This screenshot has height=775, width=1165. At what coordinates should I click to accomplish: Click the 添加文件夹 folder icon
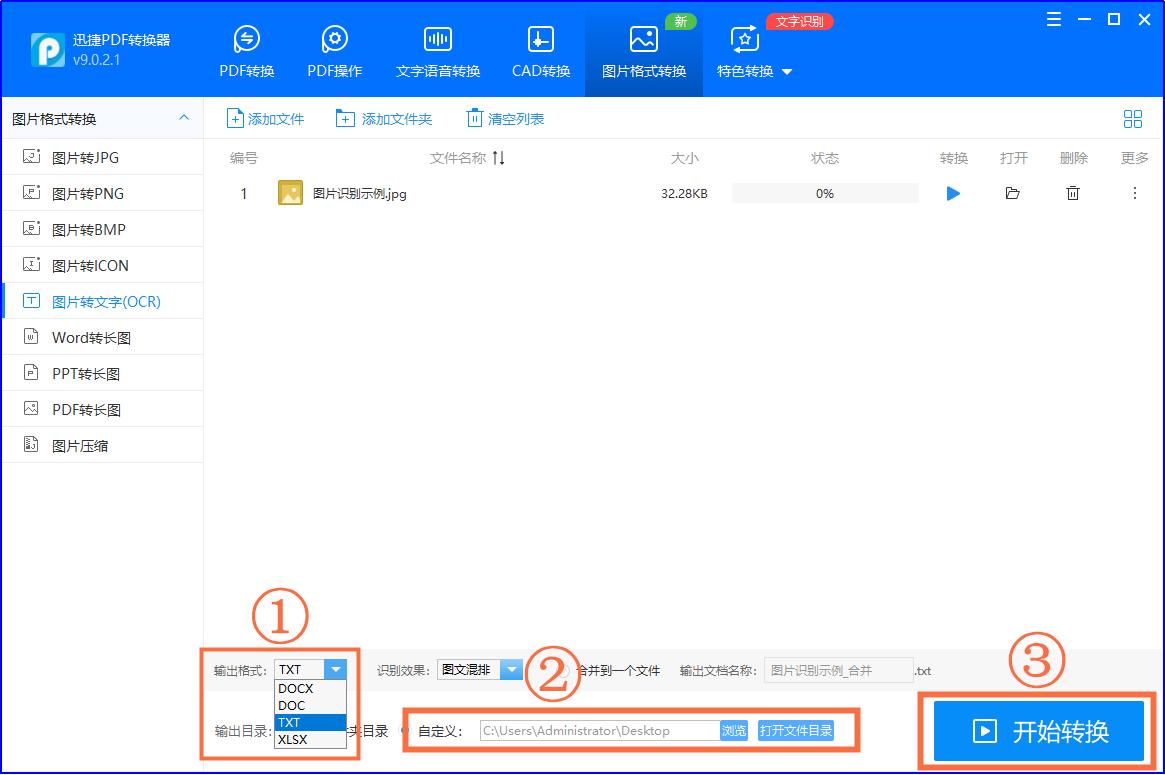tap(345, 119)
